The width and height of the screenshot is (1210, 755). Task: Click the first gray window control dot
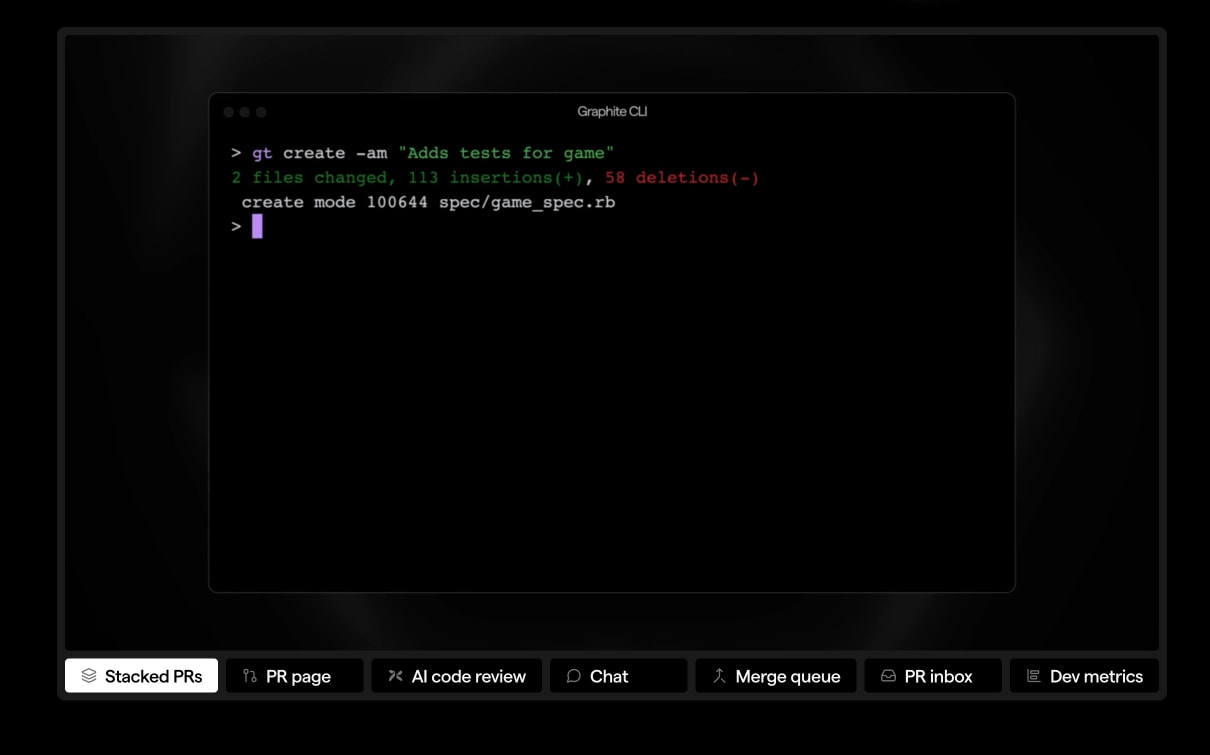click(229, 113)
